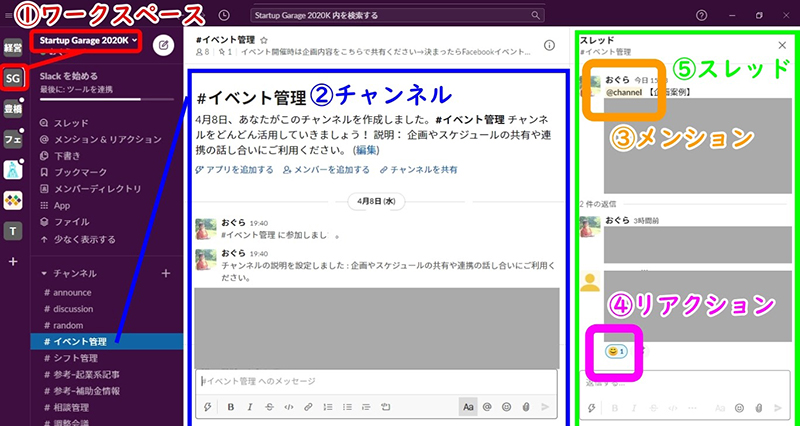Mention someone with @ in channel composer
800x426 pixels.
[x=487, y=407]
